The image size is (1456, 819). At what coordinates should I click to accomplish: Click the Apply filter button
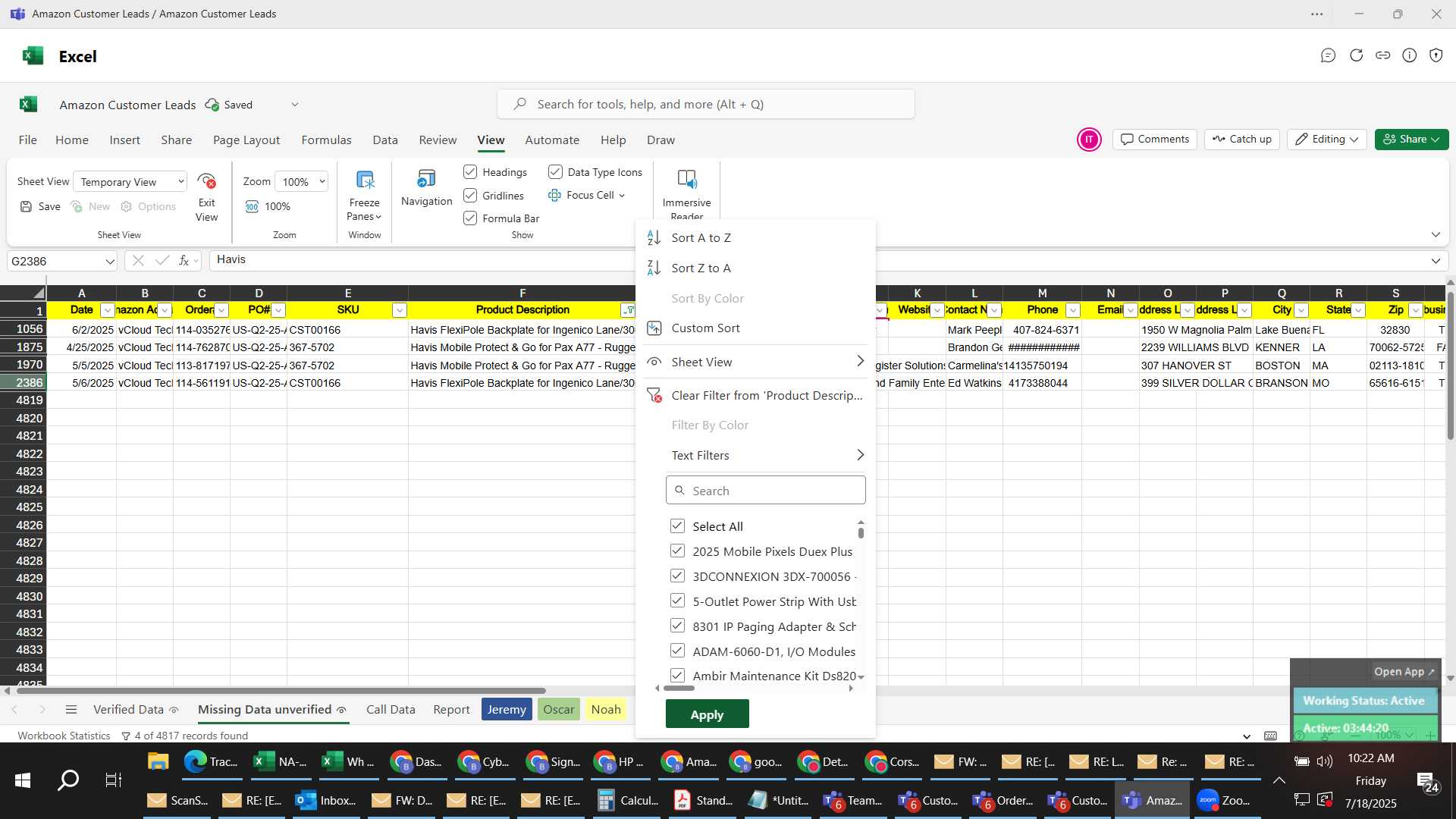(707, 714)
